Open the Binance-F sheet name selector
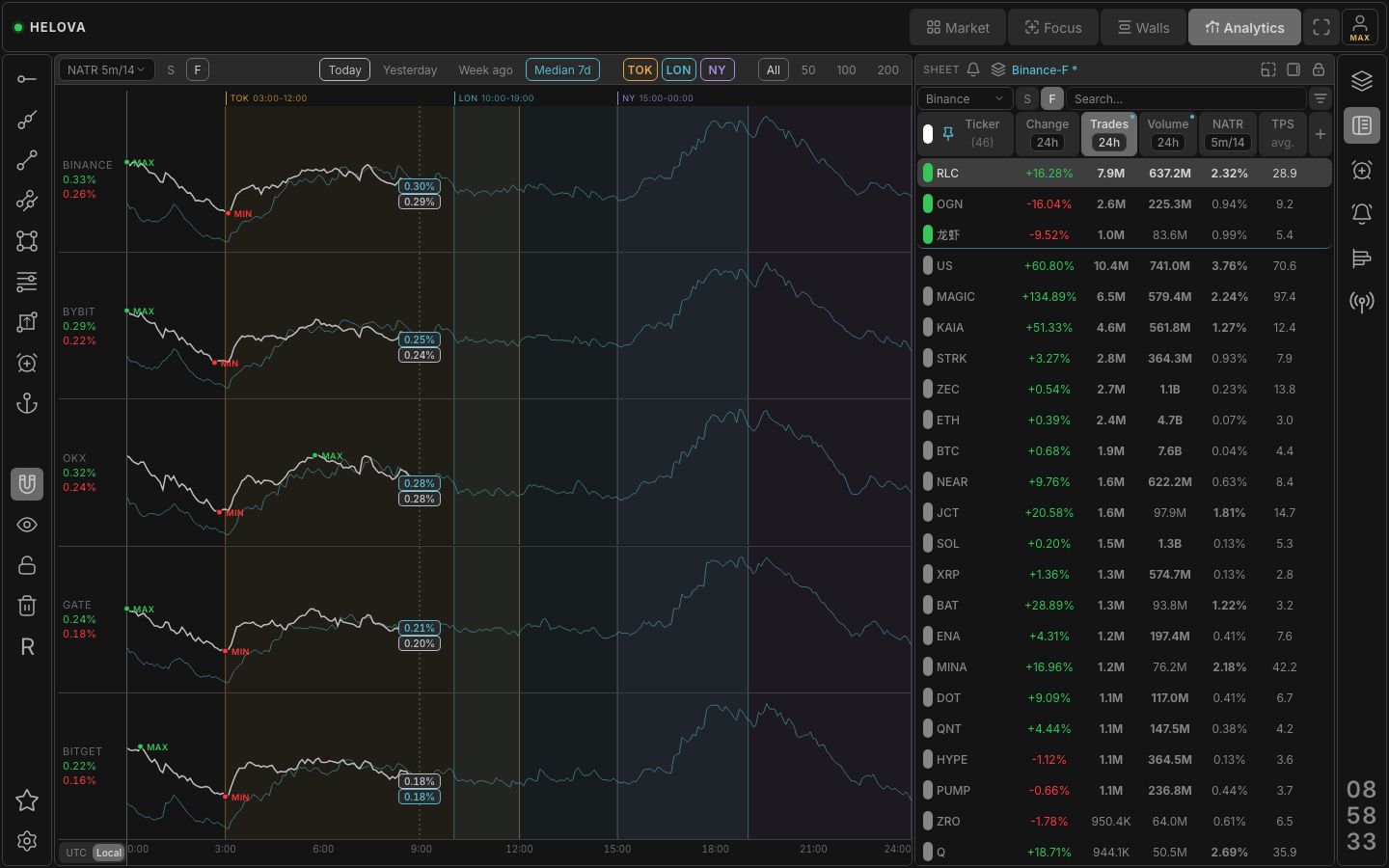 point(1045,69)
